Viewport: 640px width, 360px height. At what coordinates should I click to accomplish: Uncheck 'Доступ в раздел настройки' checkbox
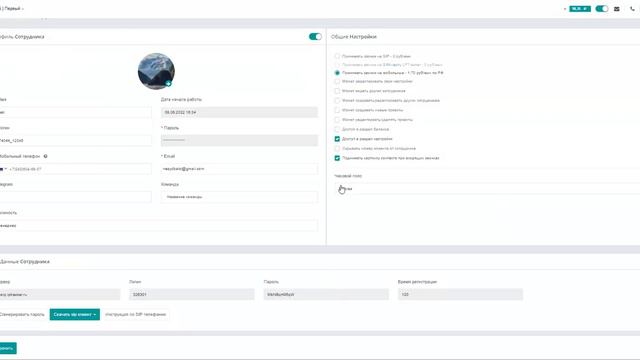(337, 139)
